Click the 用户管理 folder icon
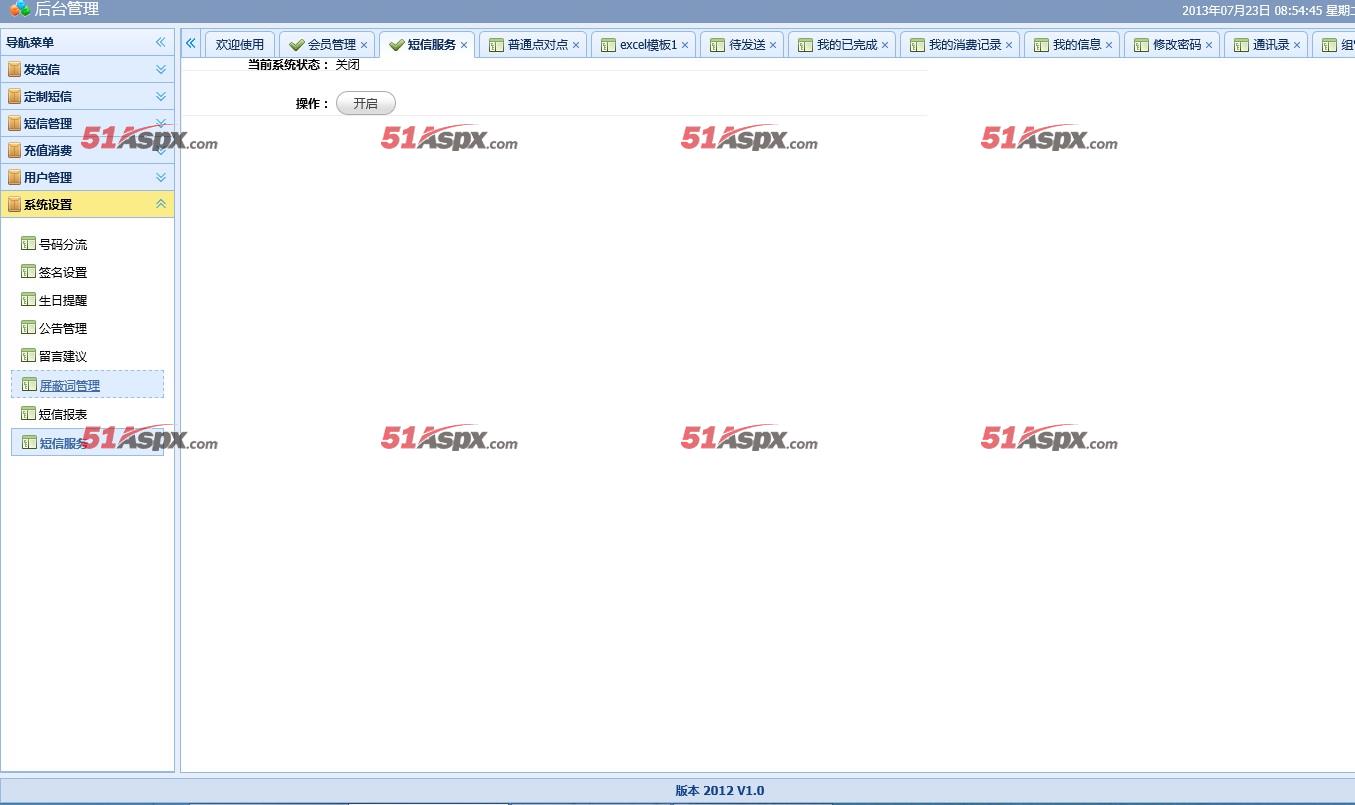Screen dimensions: 1355x805 point(14,177)
